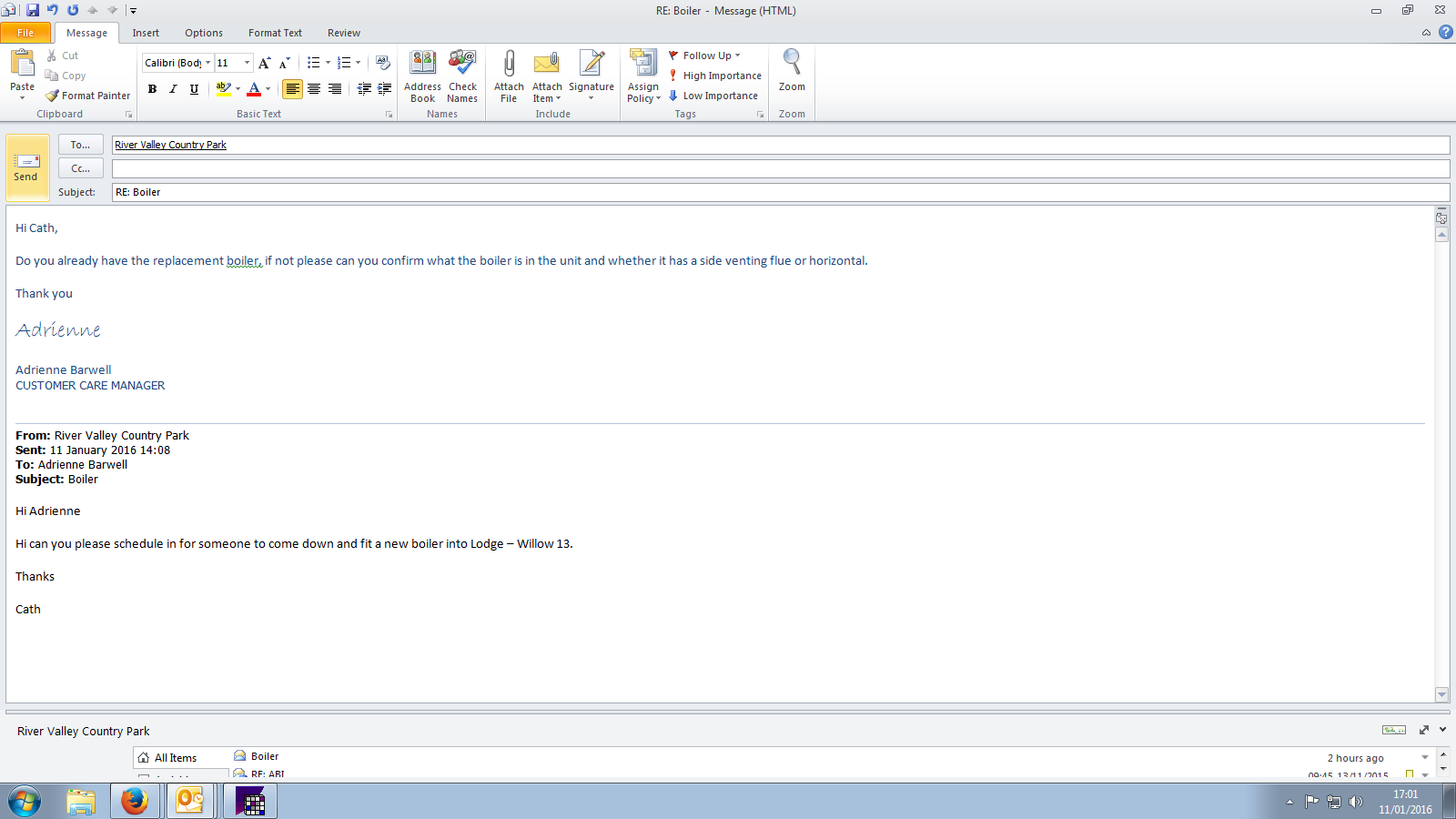Image resolution: width=1456 pixels, height=819 pixels.
Task: Toggle Italic formatting
Action: point(173,89)
